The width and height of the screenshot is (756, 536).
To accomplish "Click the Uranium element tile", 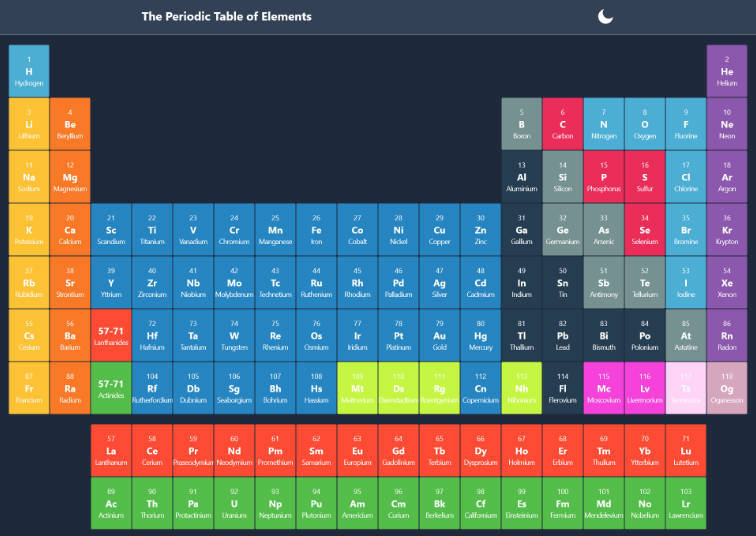I will pos(234,503).
